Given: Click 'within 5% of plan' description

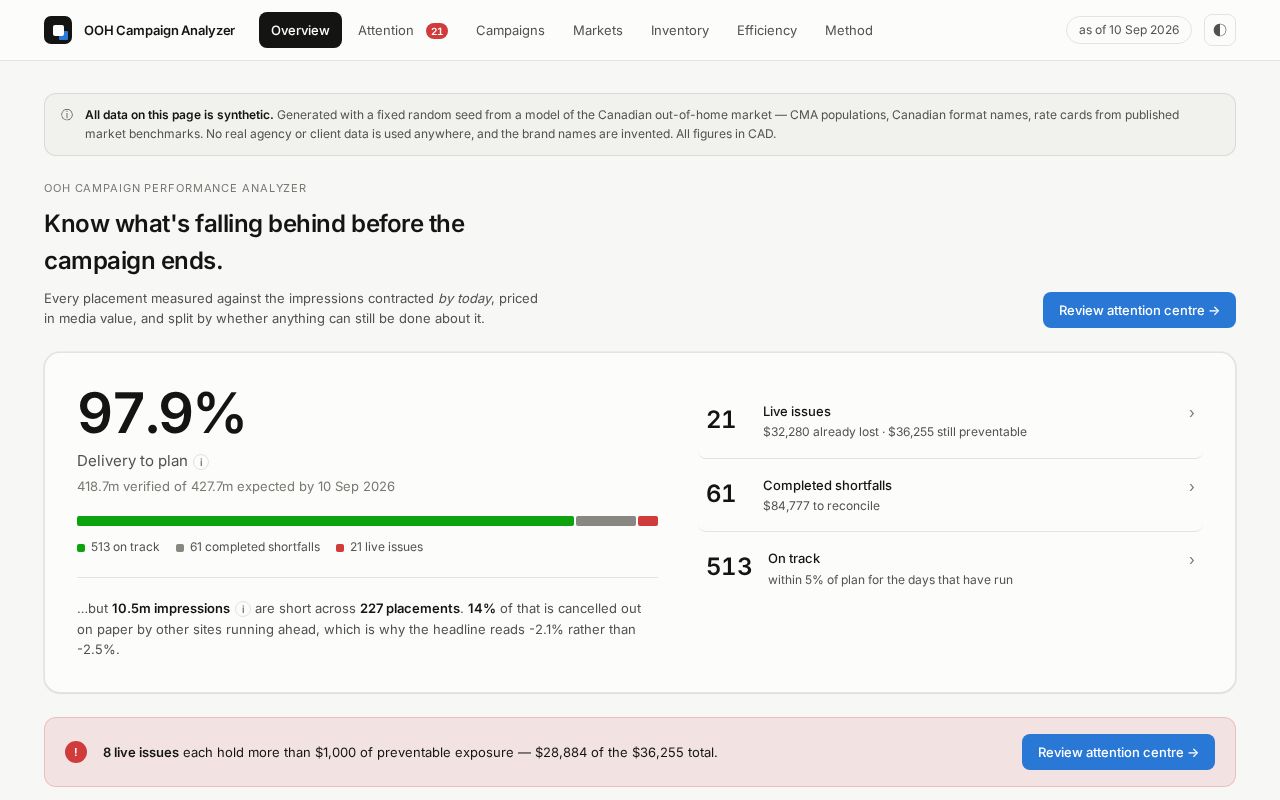Looking at the screenshot, I should 890,580.
